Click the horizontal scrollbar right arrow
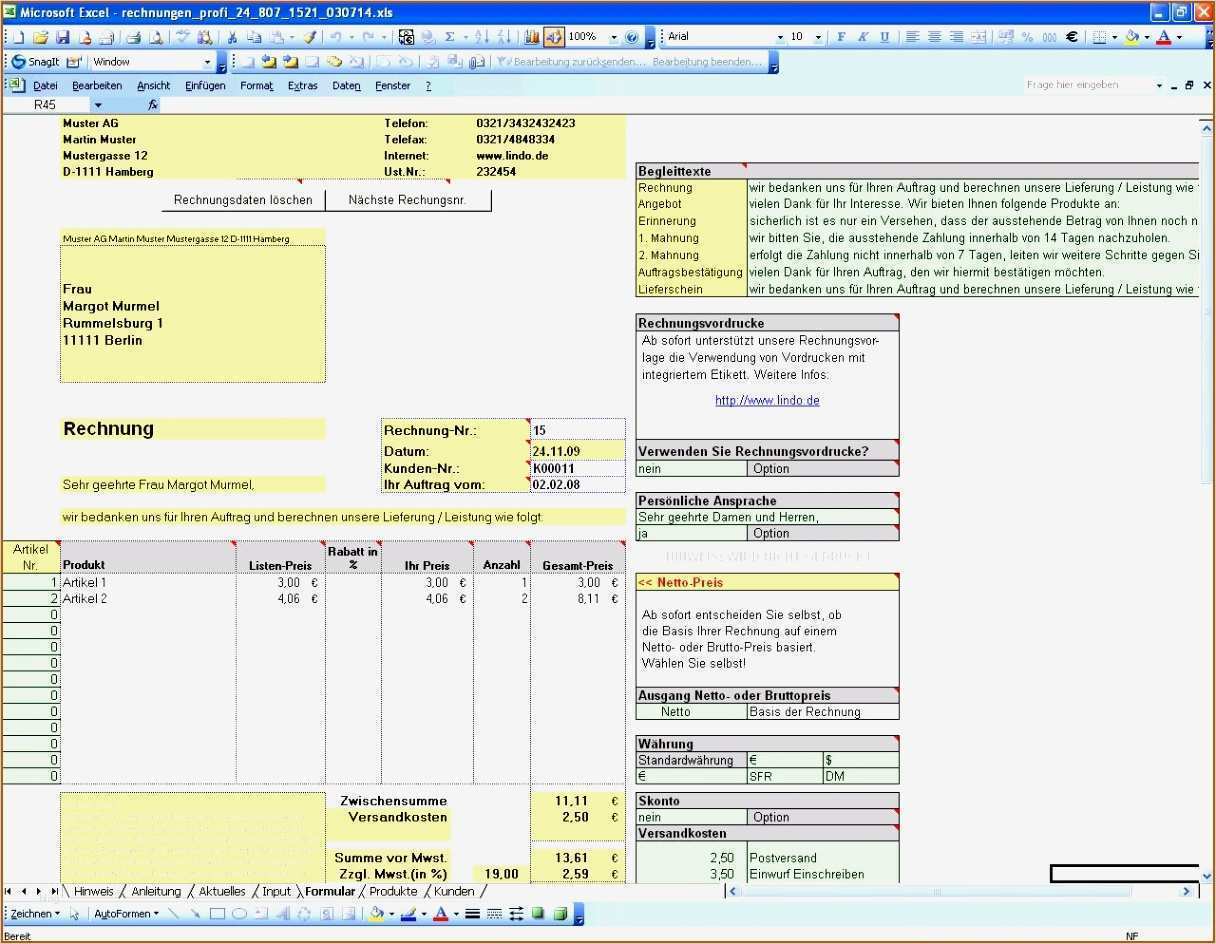This screenshot has width=1216, height=944. (1188, 891)
